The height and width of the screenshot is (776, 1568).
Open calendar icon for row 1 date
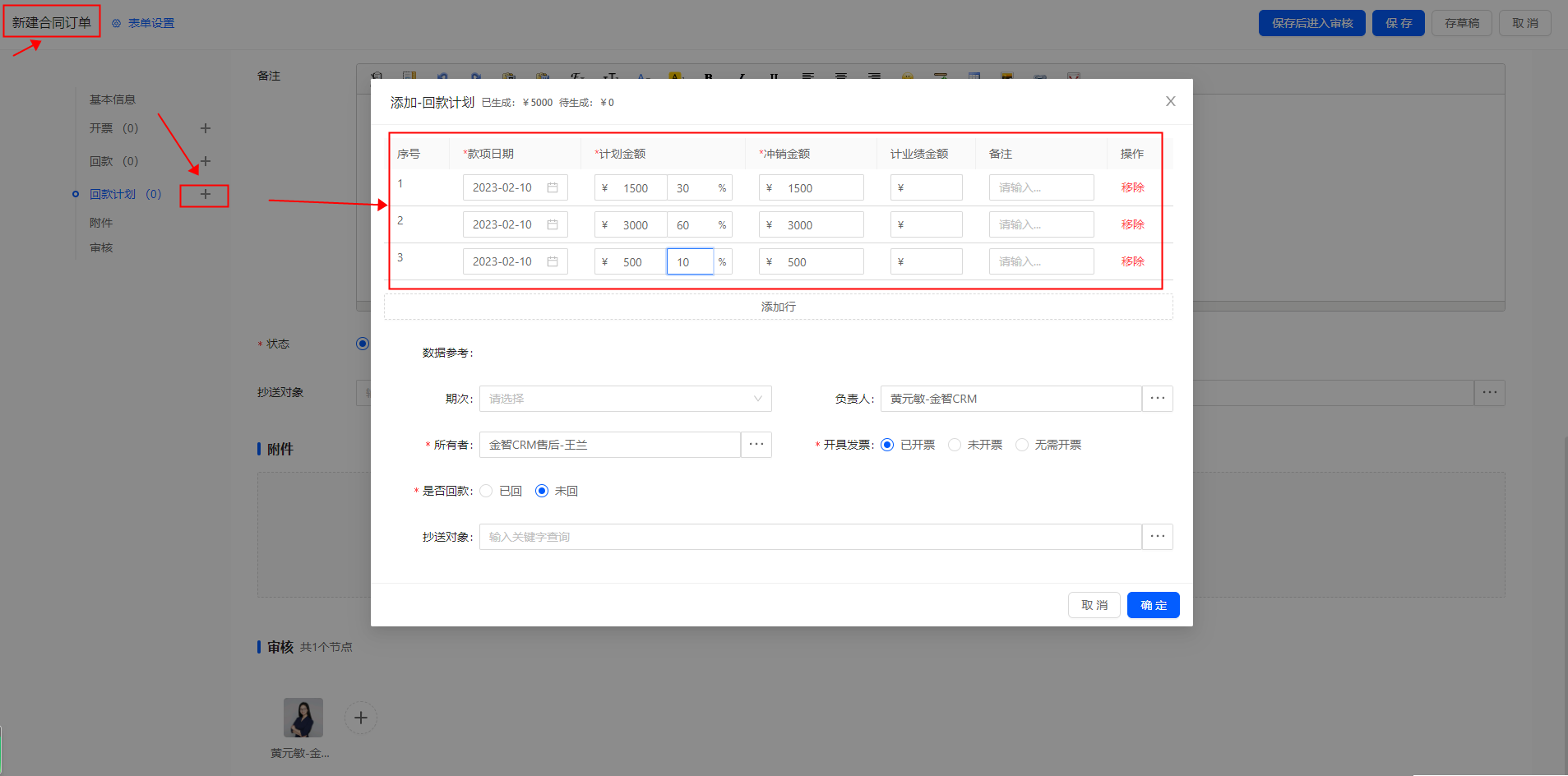coord(553,187)
